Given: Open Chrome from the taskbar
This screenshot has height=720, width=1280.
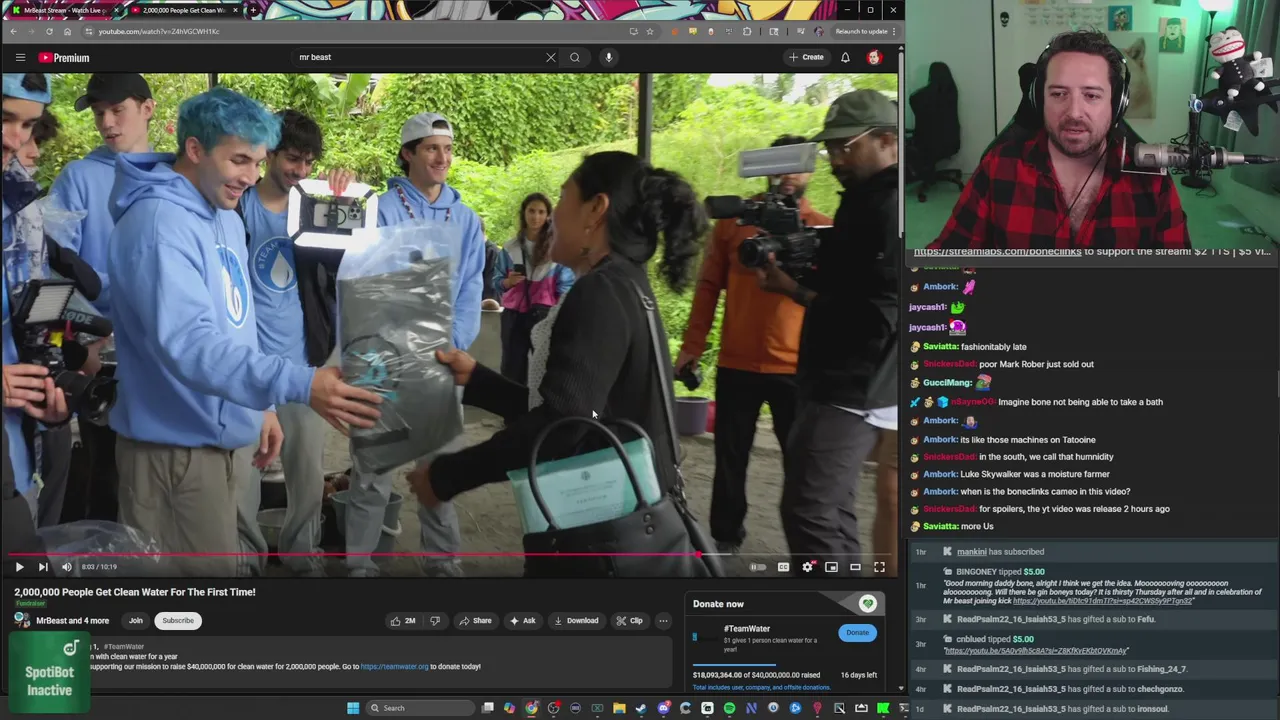Looking at the screenshot, I should click(531, 708).
